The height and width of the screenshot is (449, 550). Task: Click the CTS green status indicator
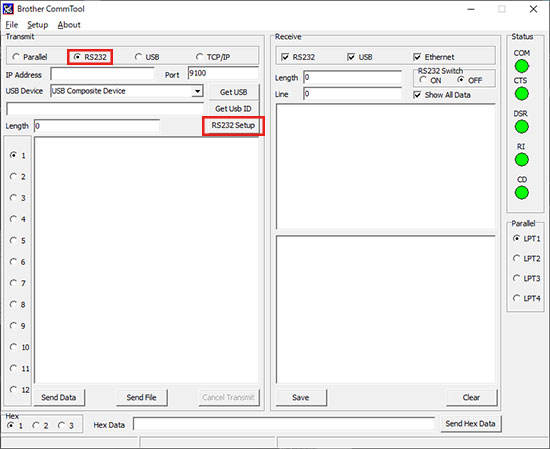pyautogui.click(x=522, y=94)
